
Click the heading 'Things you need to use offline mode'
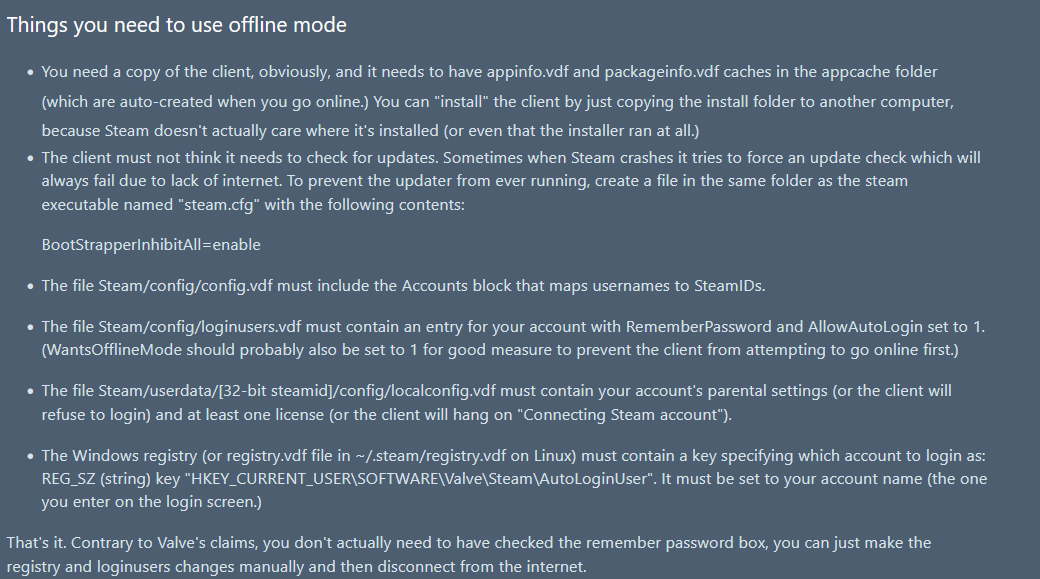176,25
